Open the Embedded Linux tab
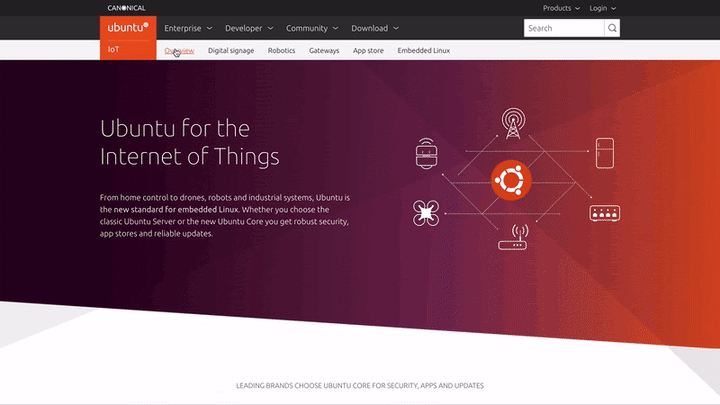The image size is (720, 405). click(424, 51)
